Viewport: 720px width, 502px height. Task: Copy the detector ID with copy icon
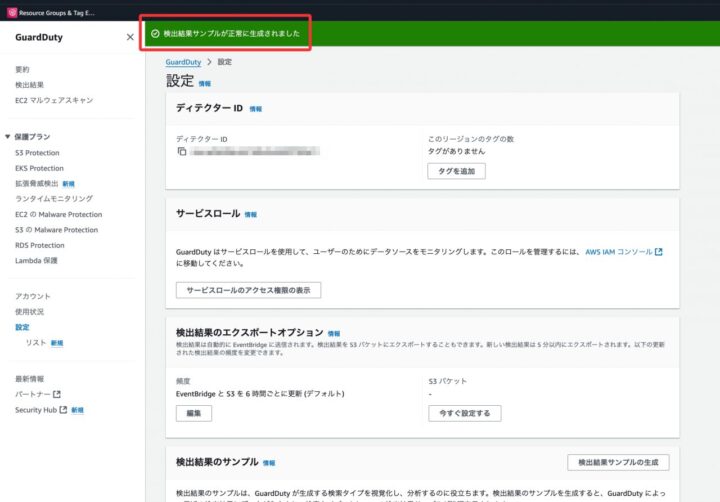click(181, 151)
